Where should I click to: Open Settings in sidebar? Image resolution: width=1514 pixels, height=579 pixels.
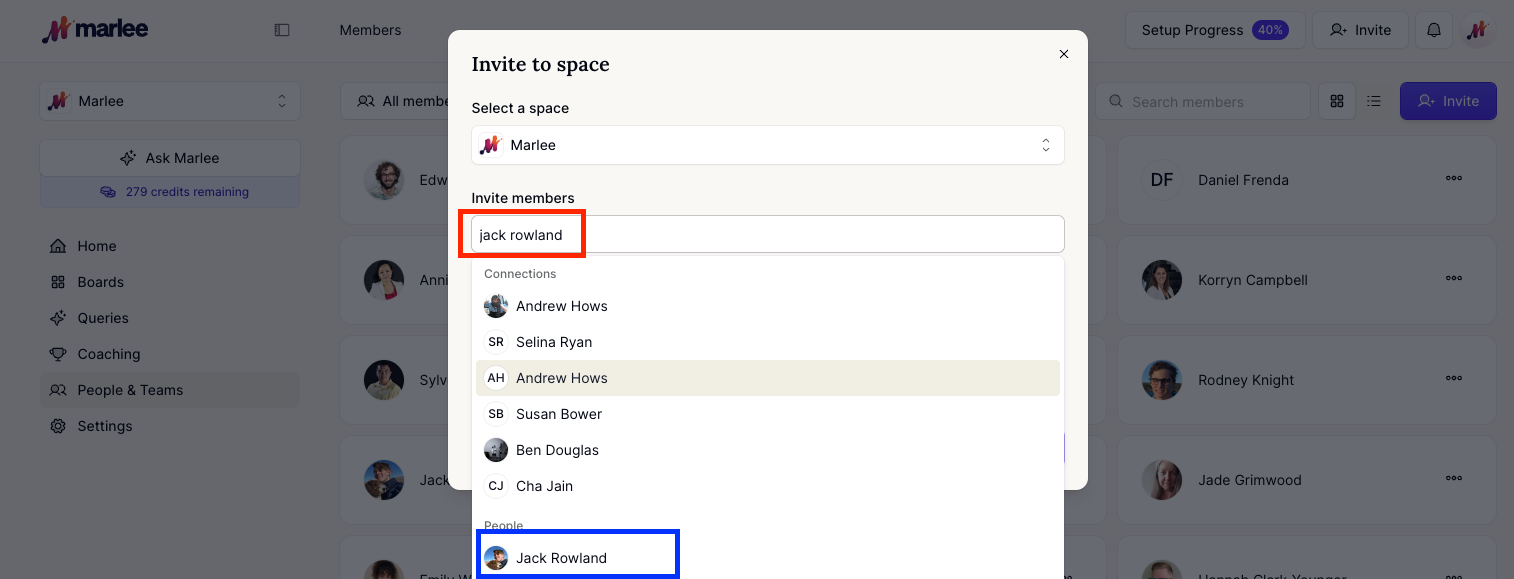pyautogui.click(x=170, y=426)
